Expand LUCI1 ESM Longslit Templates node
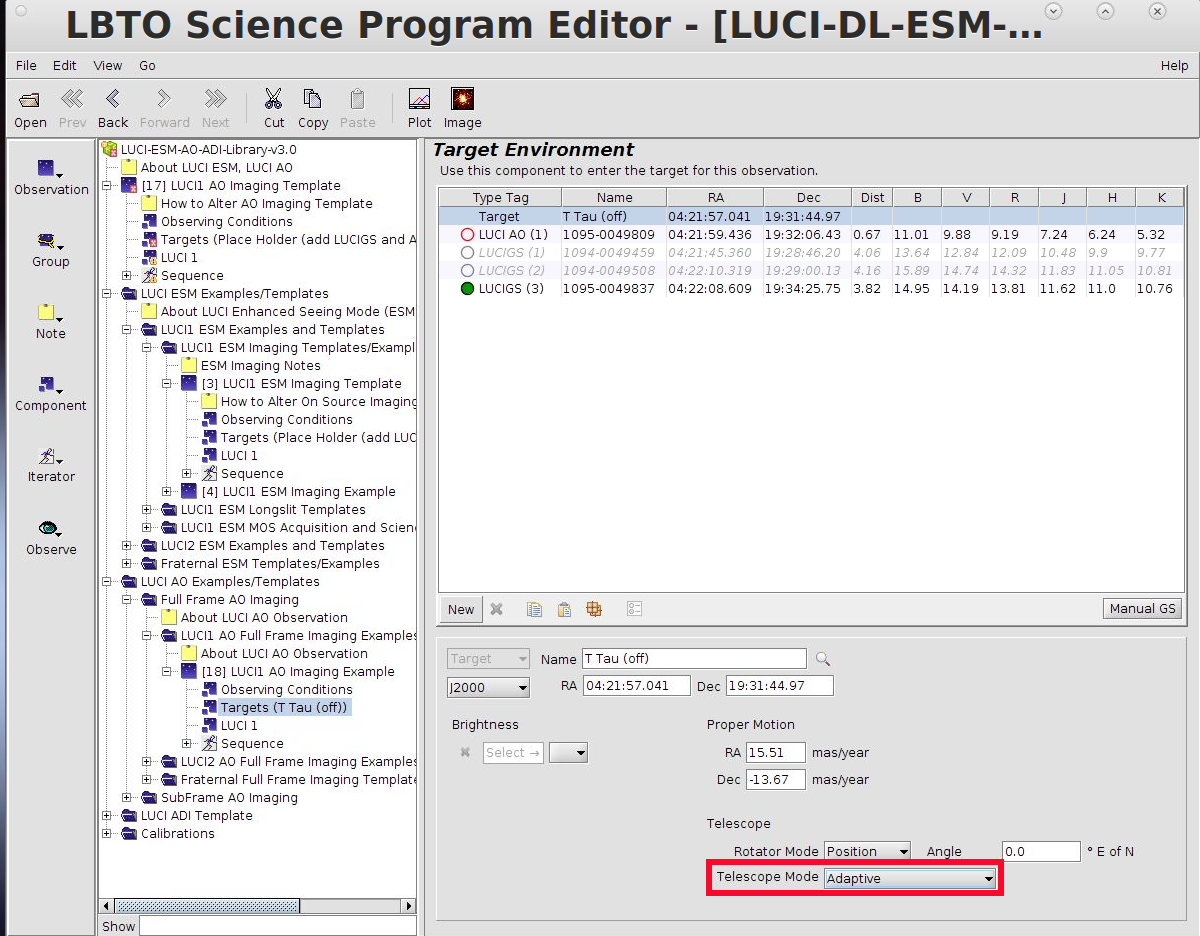The height and width of the screenshot is (936, 1200). [147, 510]
